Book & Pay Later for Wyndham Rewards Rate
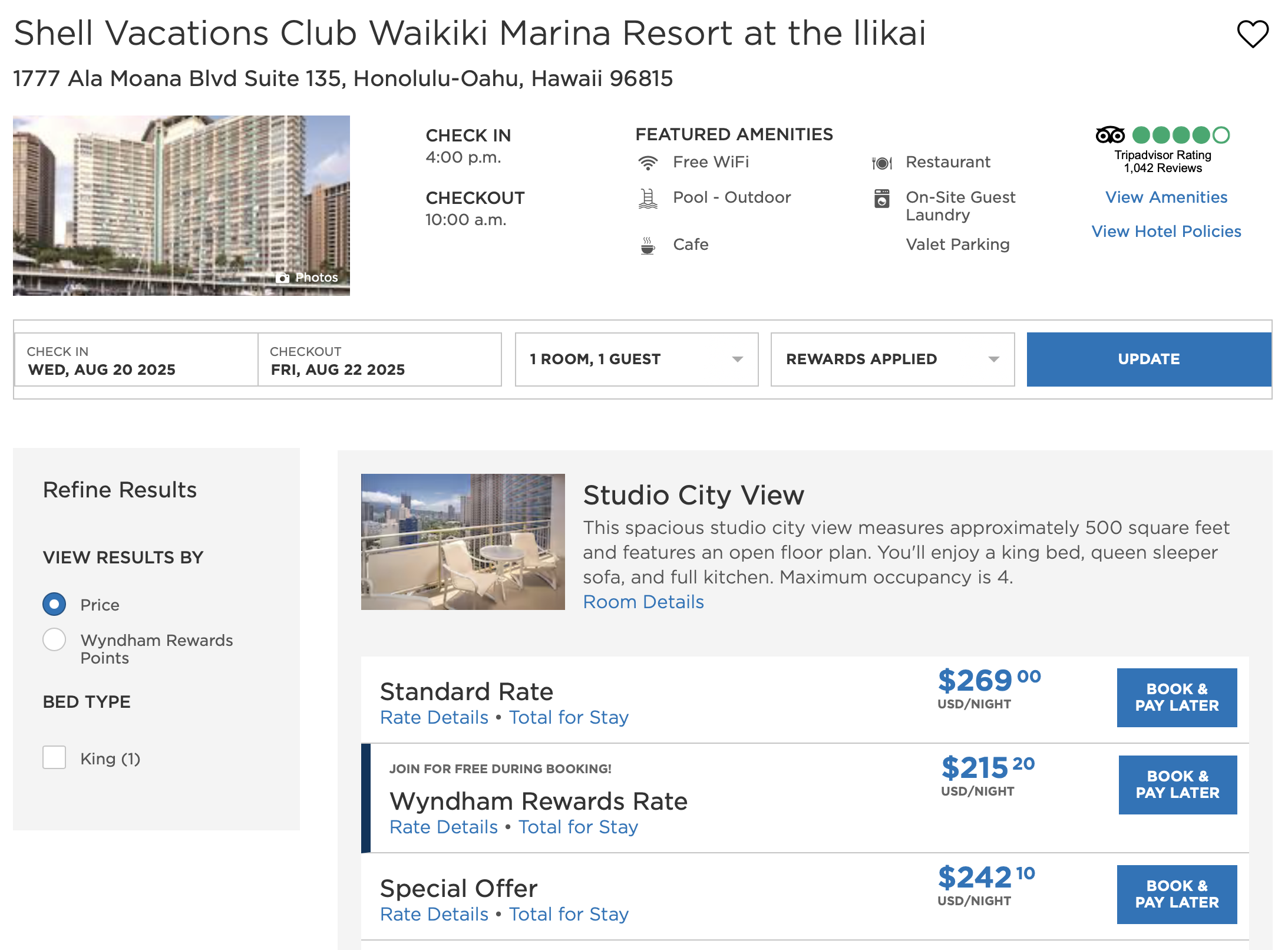This screenshot has height=950, width=1288. coord(1177,784)
